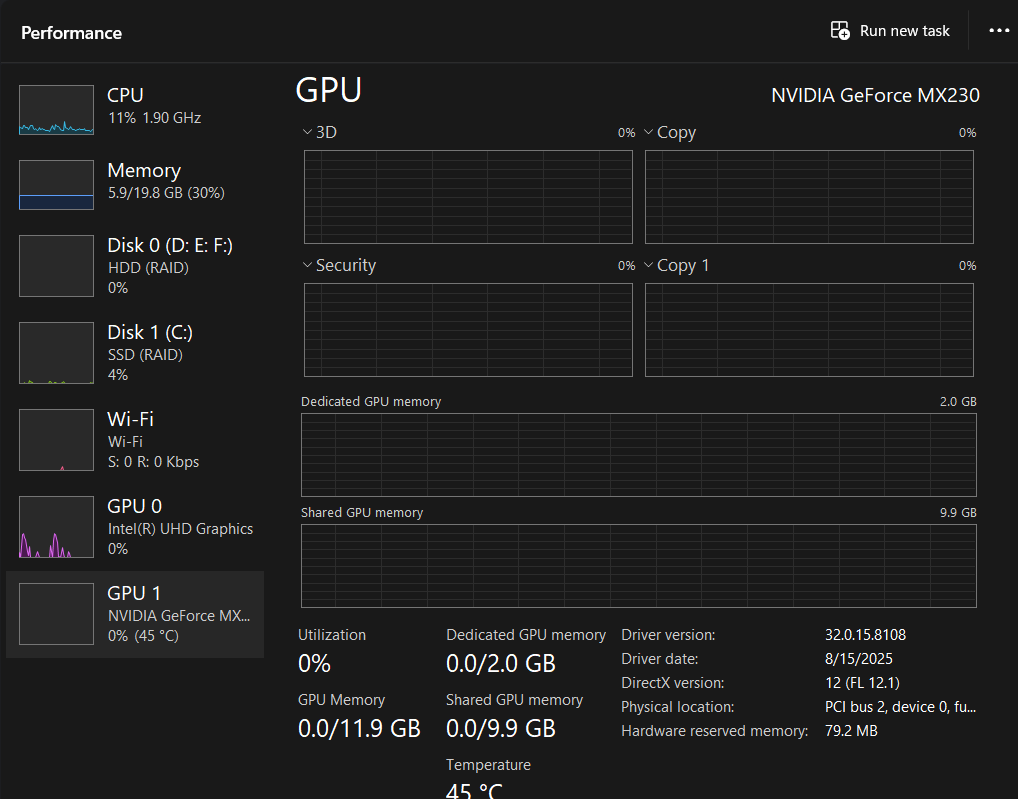The width and height of the screenshot is (1018, 799).
Task: Select the Memory usage thumbnail graph
Action: (x=56, y=185)
